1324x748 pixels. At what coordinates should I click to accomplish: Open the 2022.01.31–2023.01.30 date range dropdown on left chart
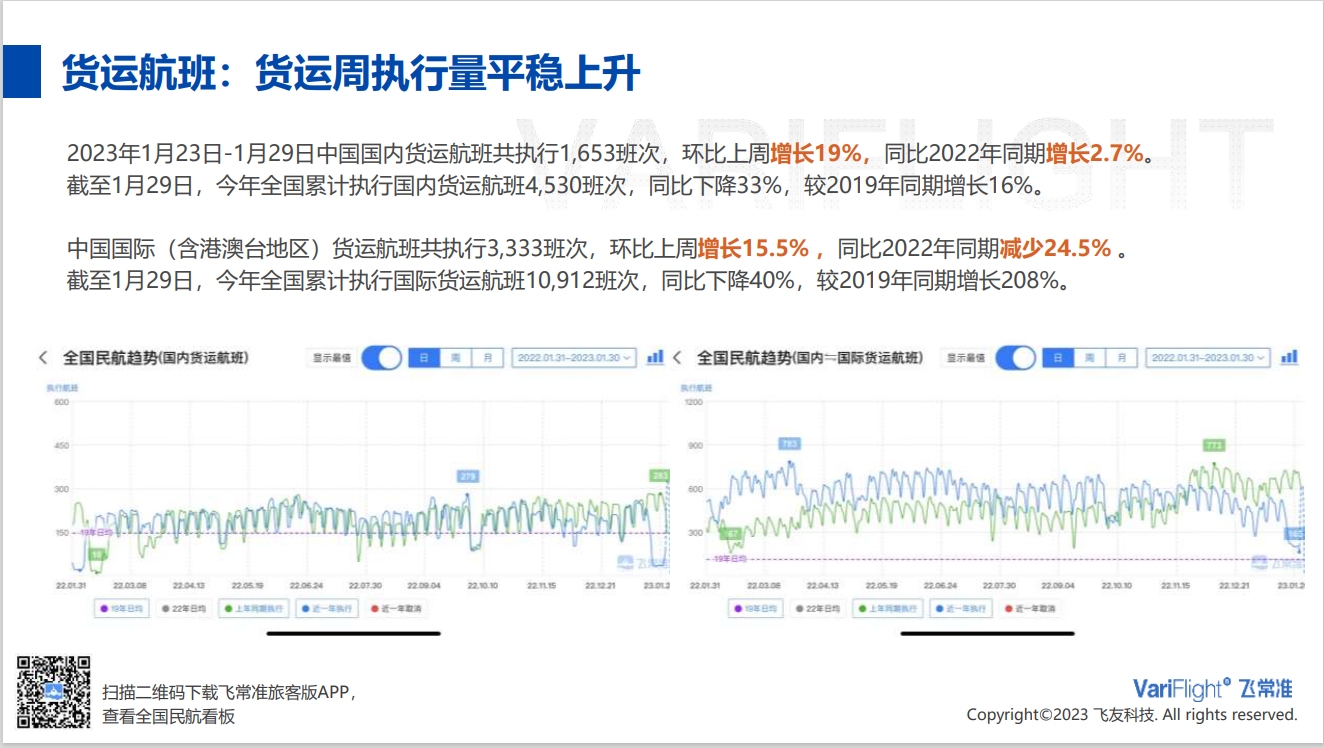[573, 358]
